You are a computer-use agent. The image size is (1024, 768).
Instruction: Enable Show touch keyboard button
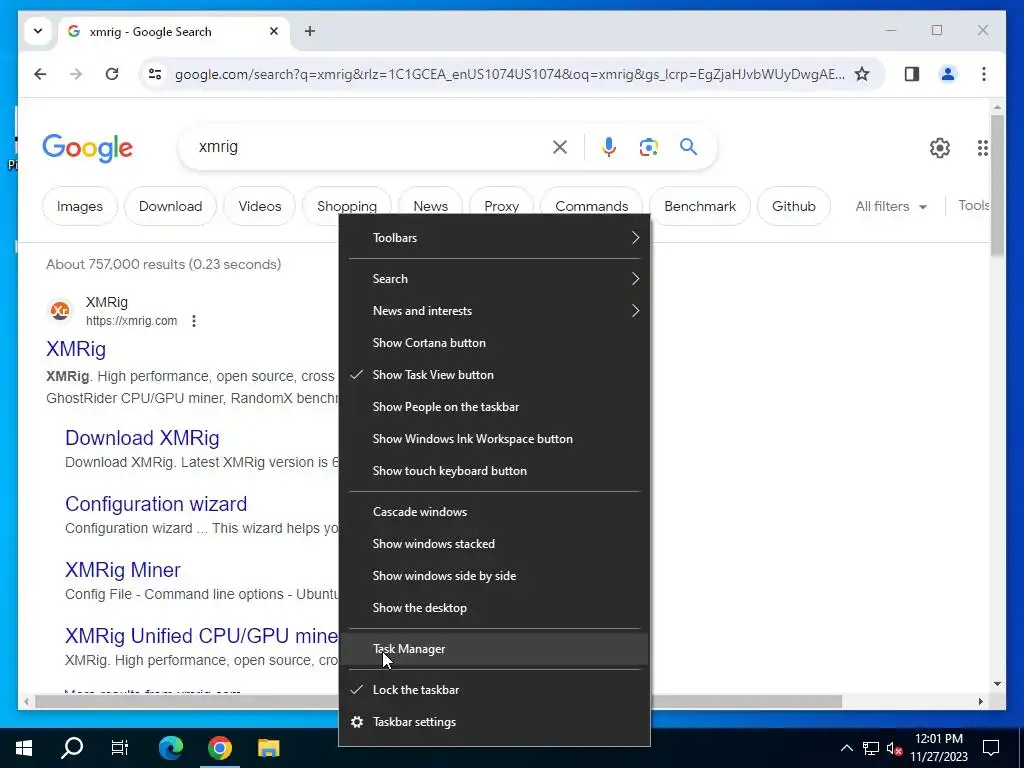coord(494,471)
